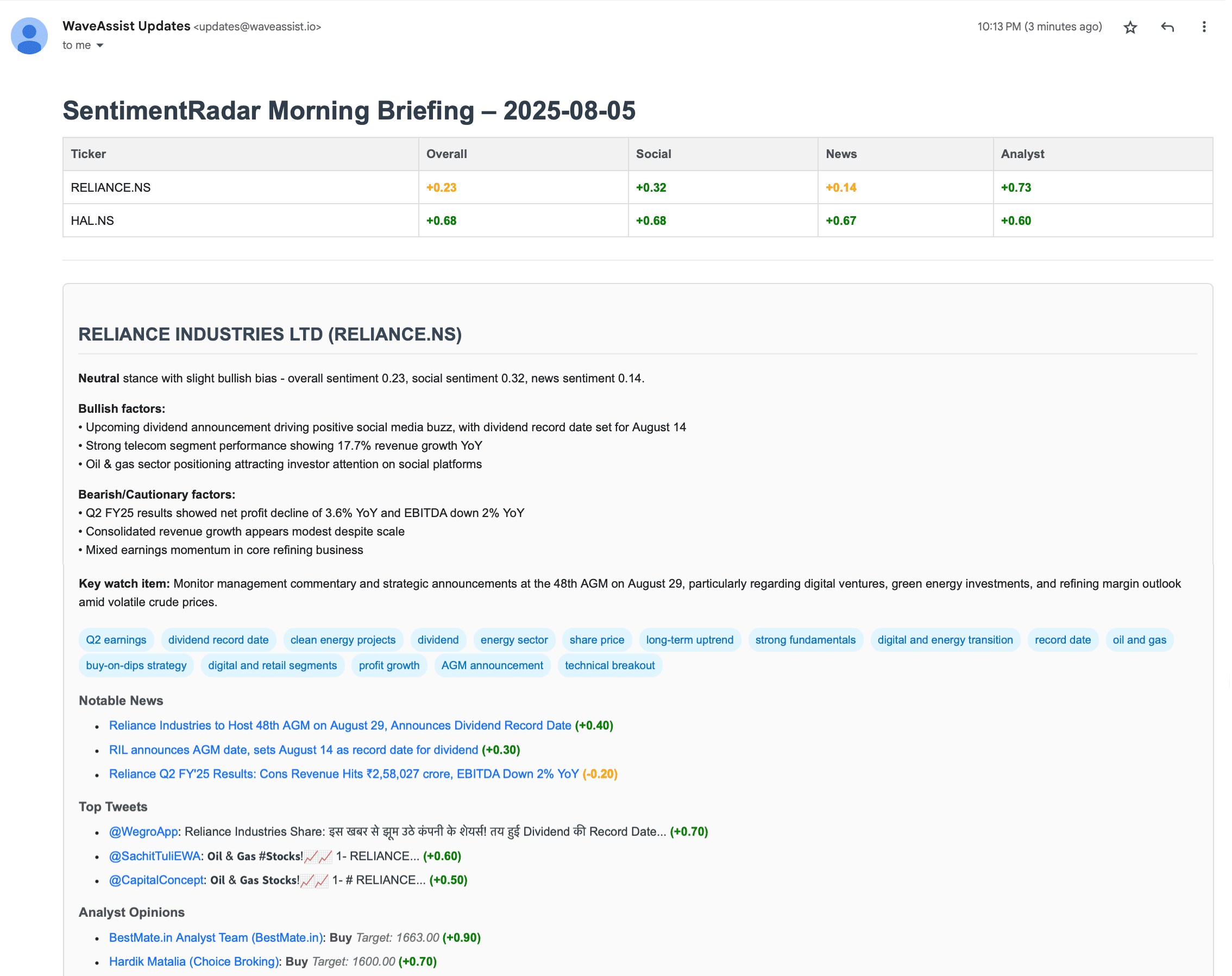This screenshot has height=976, width=1232.
Task: Click the 'long-term uptrend' tag
Action: [690, 640]
